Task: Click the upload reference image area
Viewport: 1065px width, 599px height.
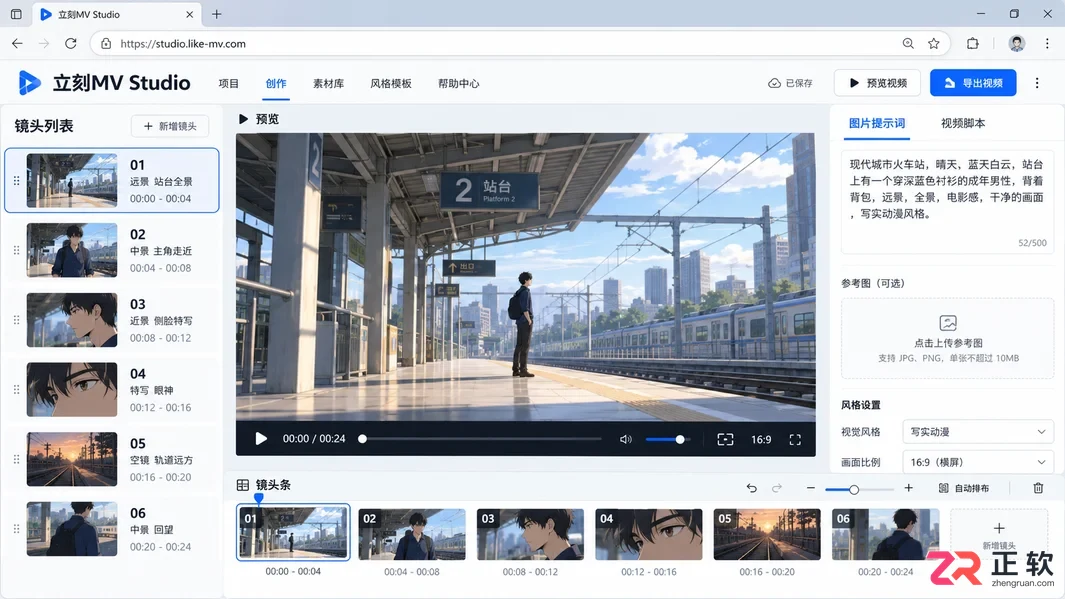Action: (x=947, y=338)
